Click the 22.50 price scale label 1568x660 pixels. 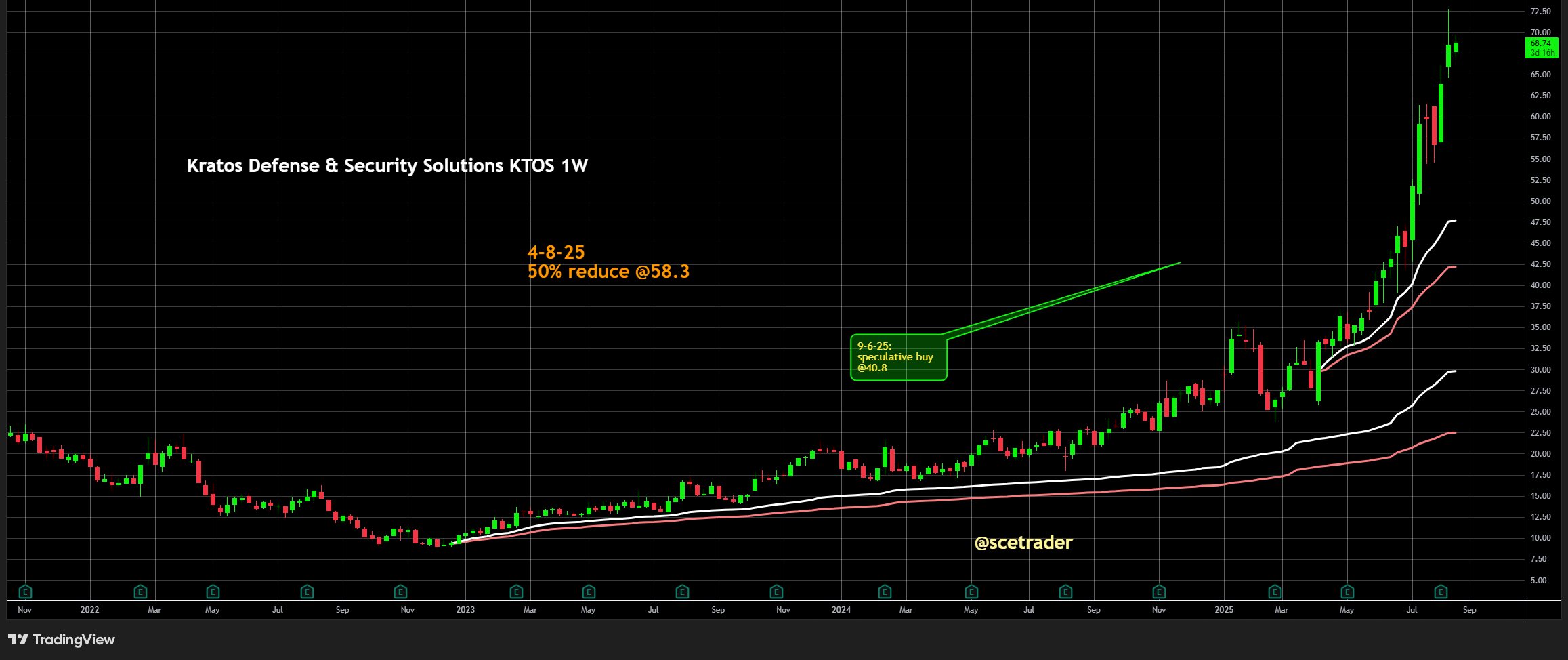tap(1540, 433)
